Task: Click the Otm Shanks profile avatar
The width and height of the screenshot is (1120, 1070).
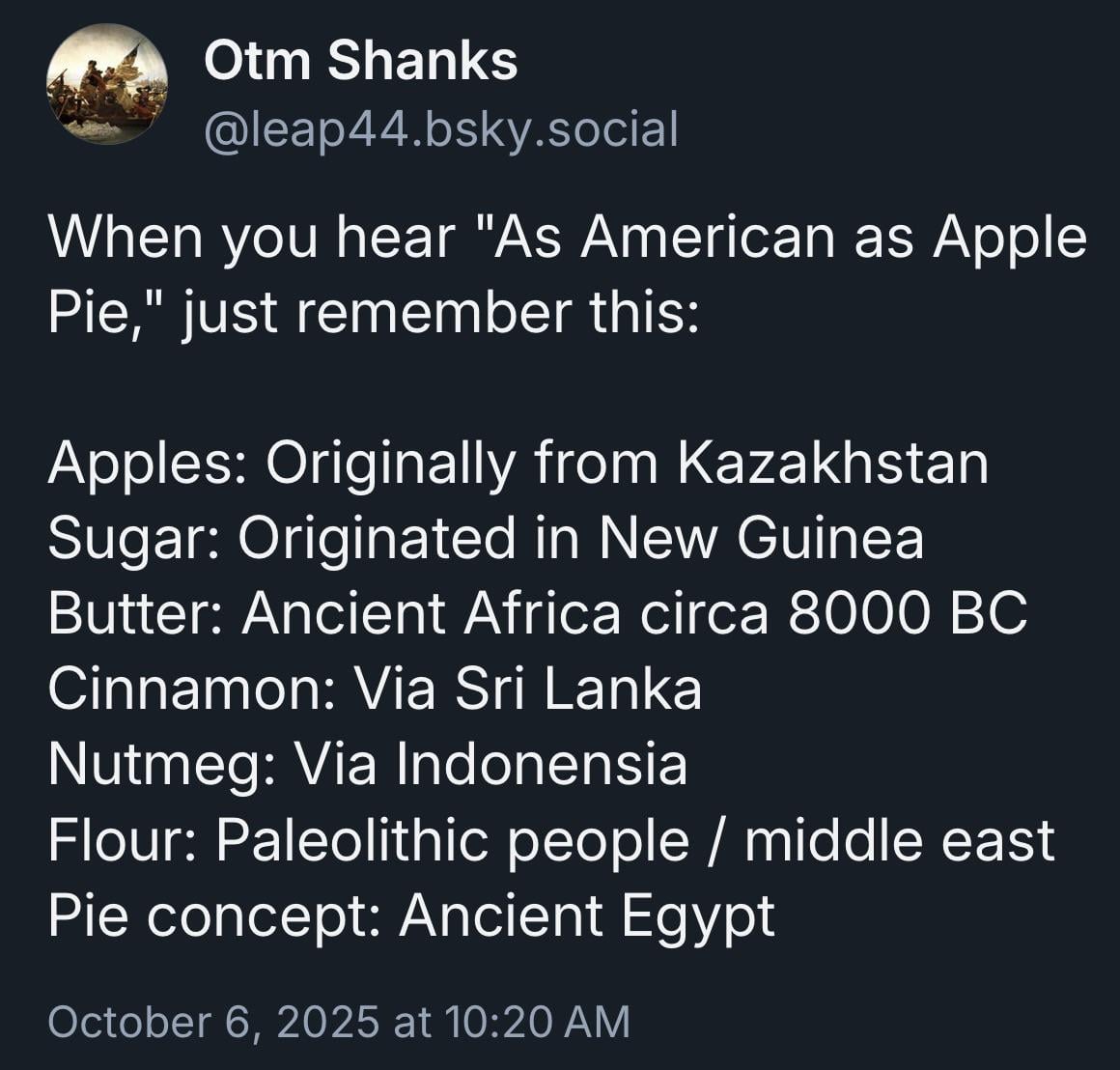Action: pyautogui.click(x=106, y=85)
